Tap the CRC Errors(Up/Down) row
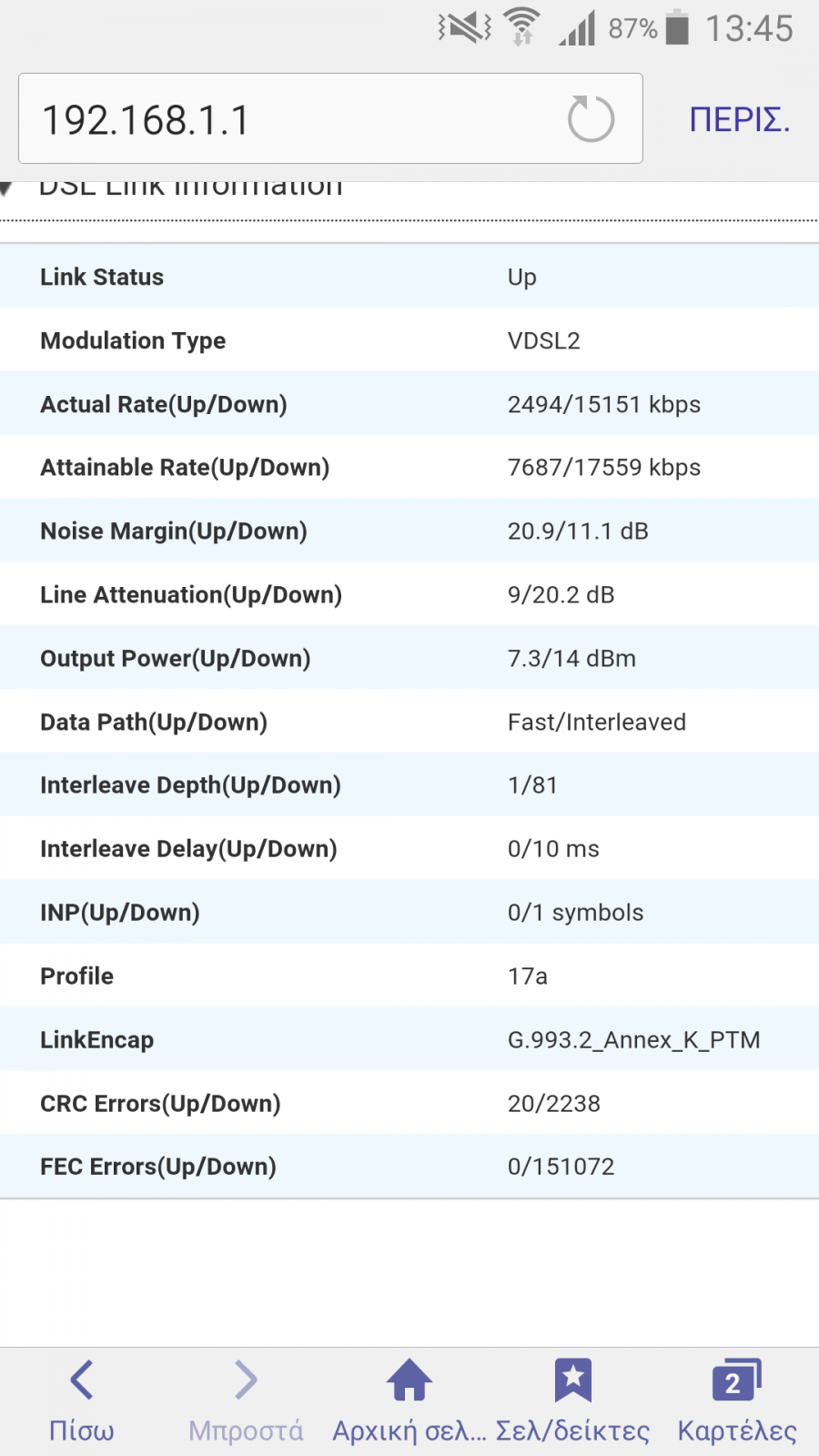The height and width of the screenshot is (1456, 819). pyautogui.click(x=409, y=1103)
